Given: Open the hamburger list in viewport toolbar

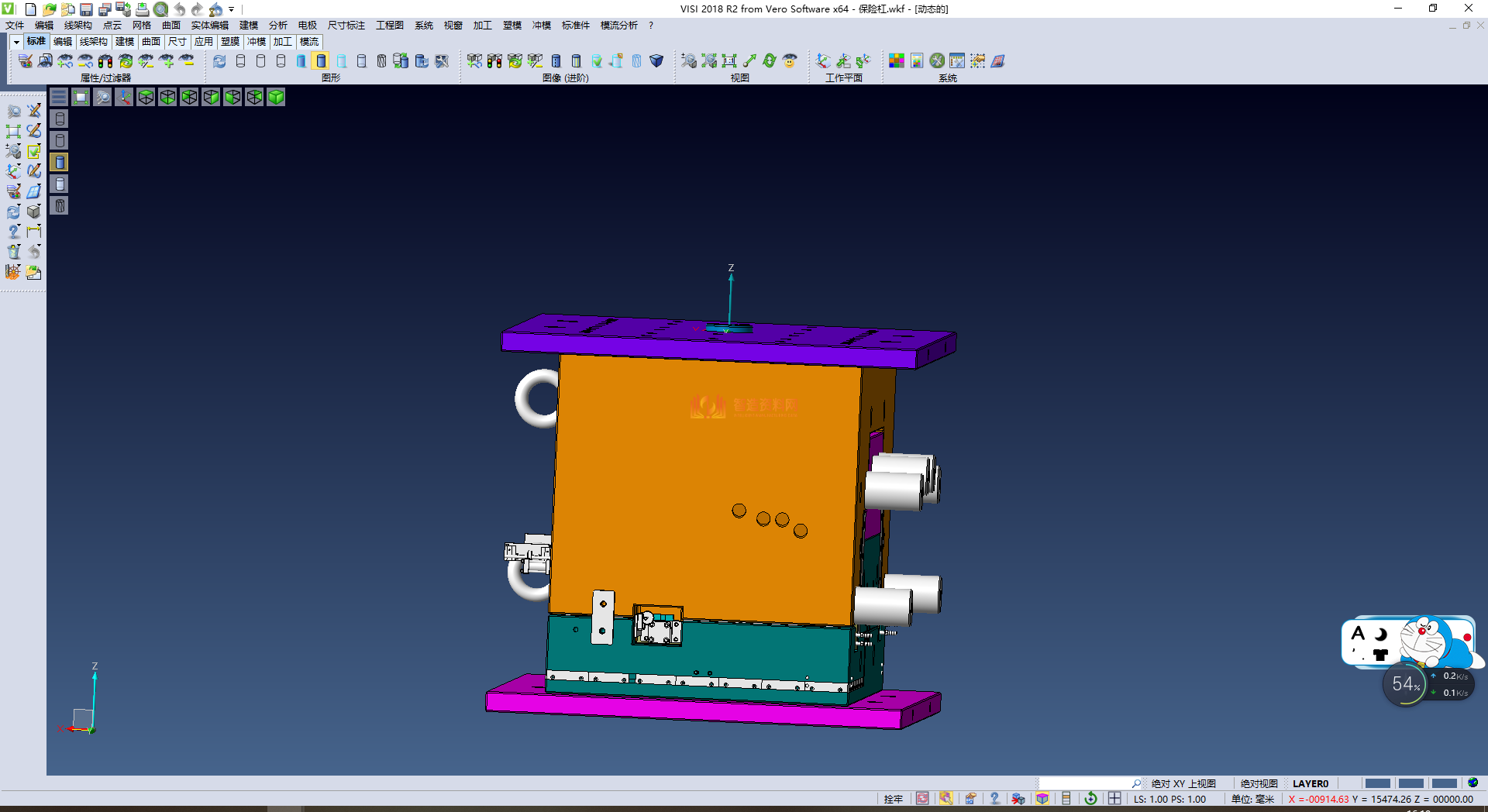Looking at the screenshot, I should 59,97.
